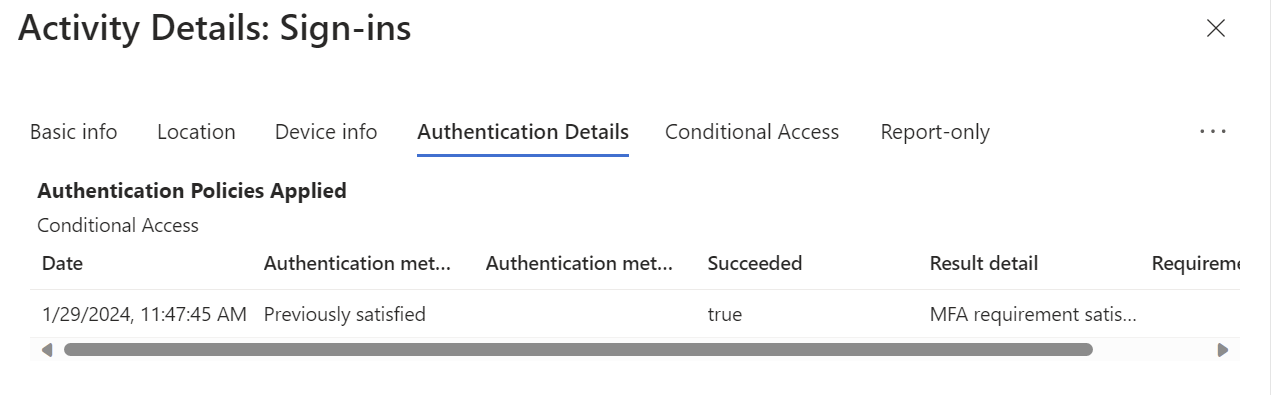Click the Result detail column header
The width and height of the screenshot is (1271, 395).
[x=984, y=263]
